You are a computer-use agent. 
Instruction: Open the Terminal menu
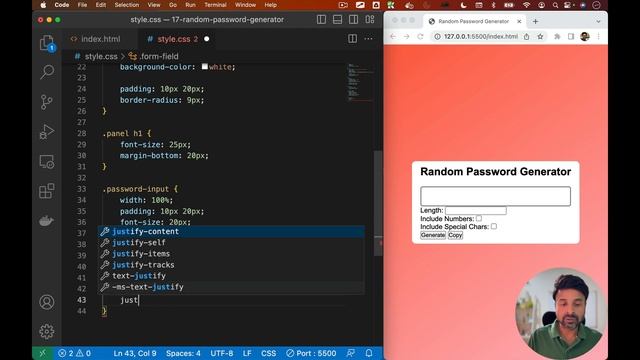tap(215, 5)
